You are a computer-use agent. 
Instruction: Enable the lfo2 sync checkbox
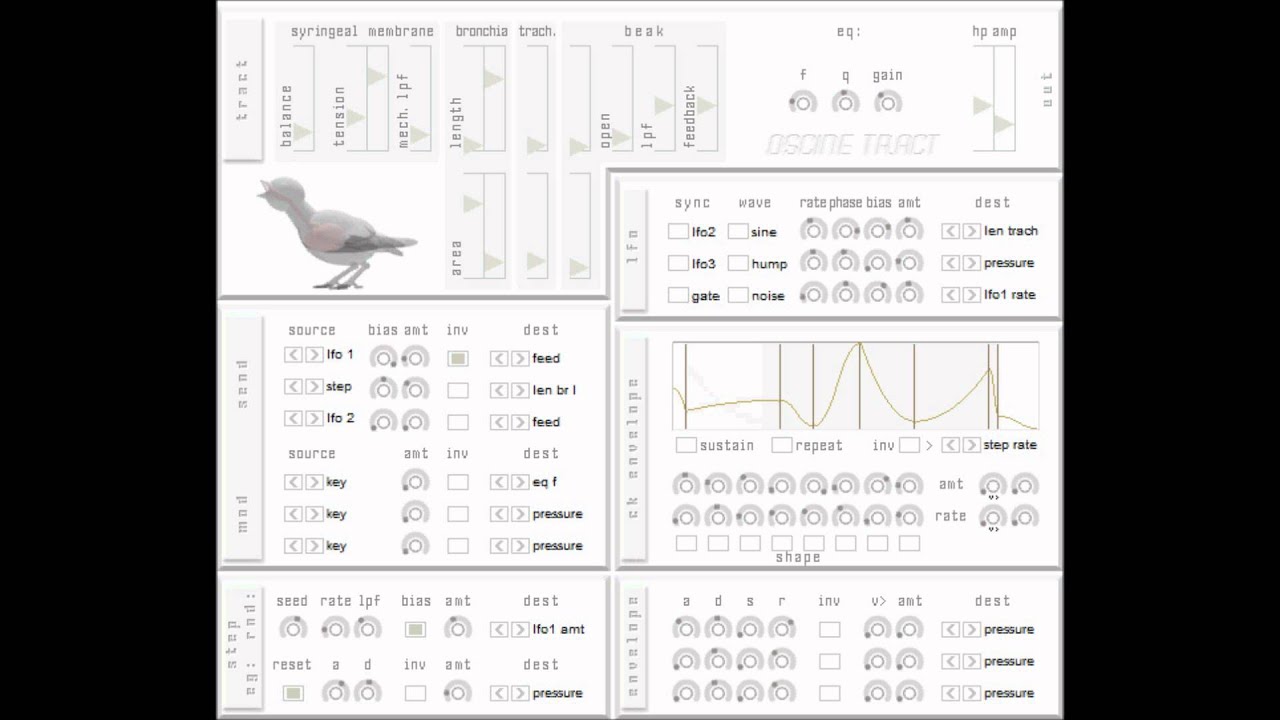point(678,232)
